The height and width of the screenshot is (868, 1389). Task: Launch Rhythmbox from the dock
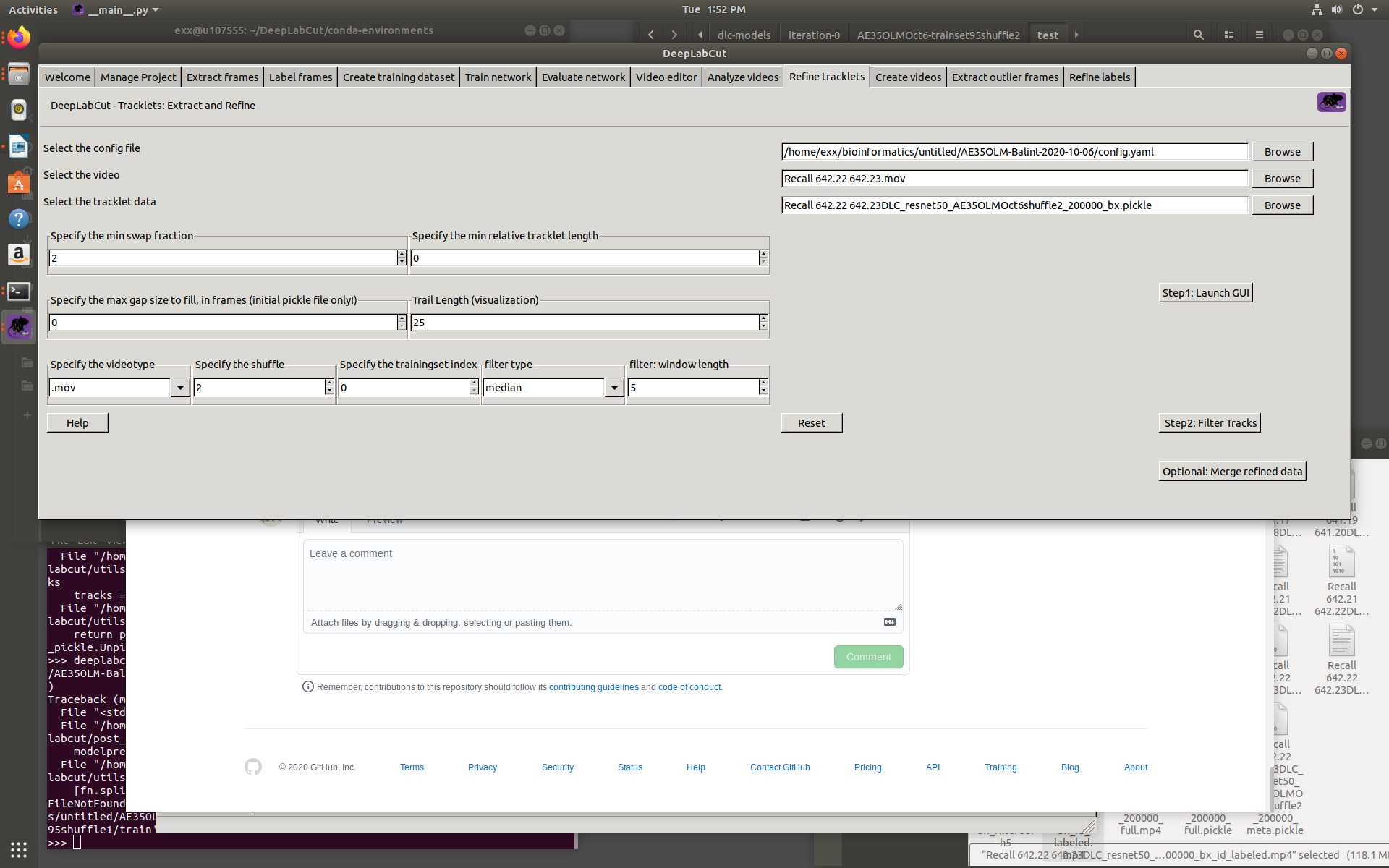pos(19,110)
